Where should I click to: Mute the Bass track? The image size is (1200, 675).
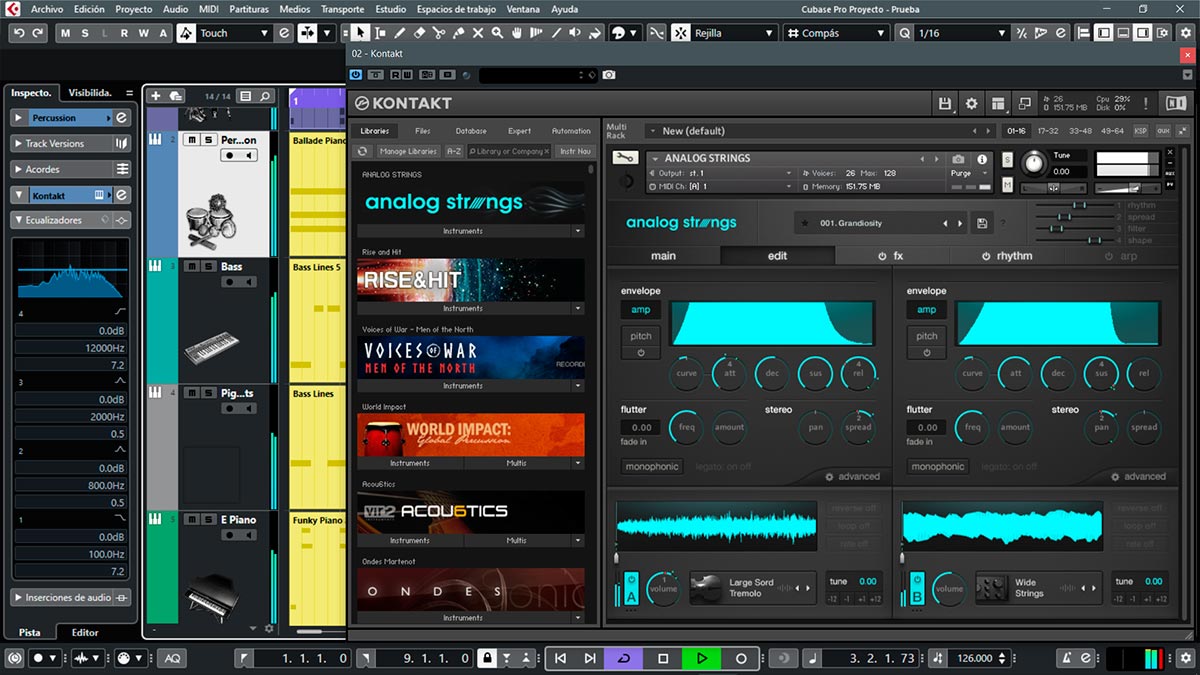[193, 267]
